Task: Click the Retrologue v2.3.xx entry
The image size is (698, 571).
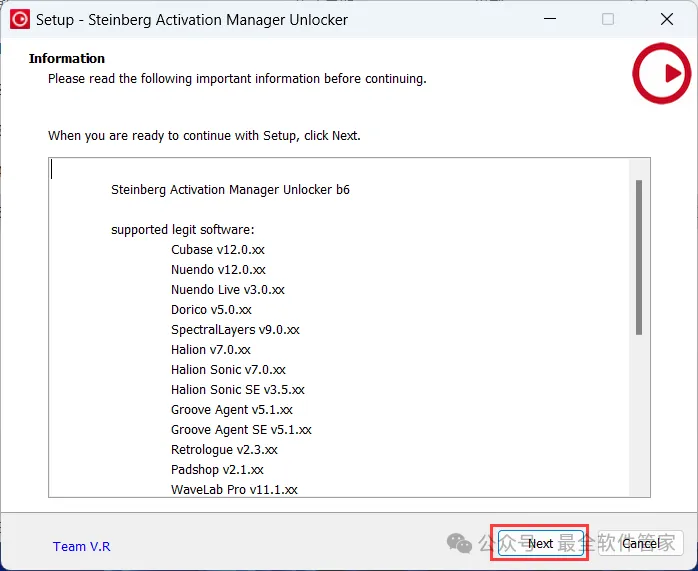Action: point(224,450)
